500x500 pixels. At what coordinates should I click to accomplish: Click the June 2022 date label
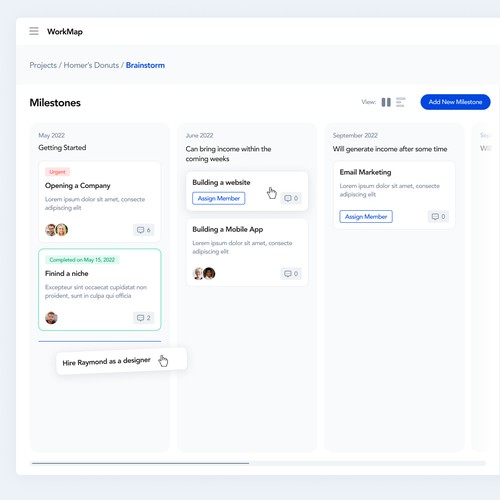199,135
